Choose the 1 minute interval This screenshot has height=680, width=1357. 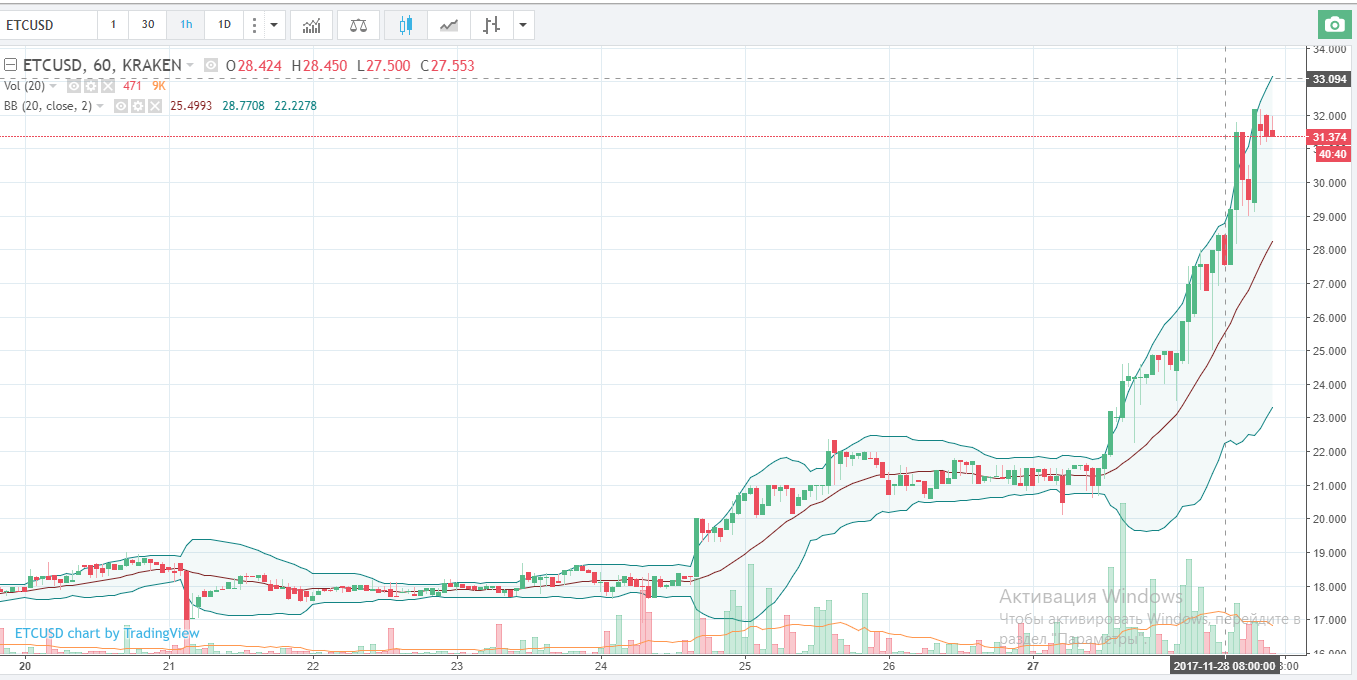click(113, 25)
